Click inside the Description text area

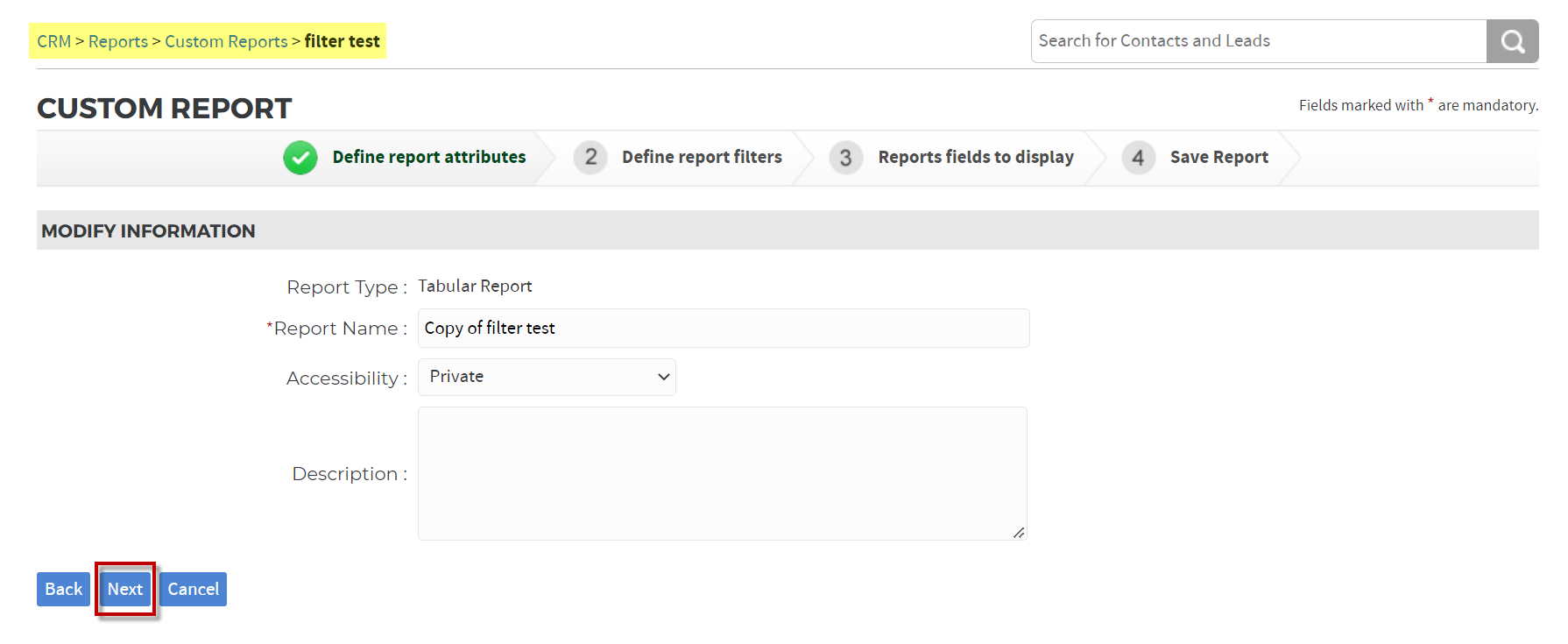click(x=723, y=473)
